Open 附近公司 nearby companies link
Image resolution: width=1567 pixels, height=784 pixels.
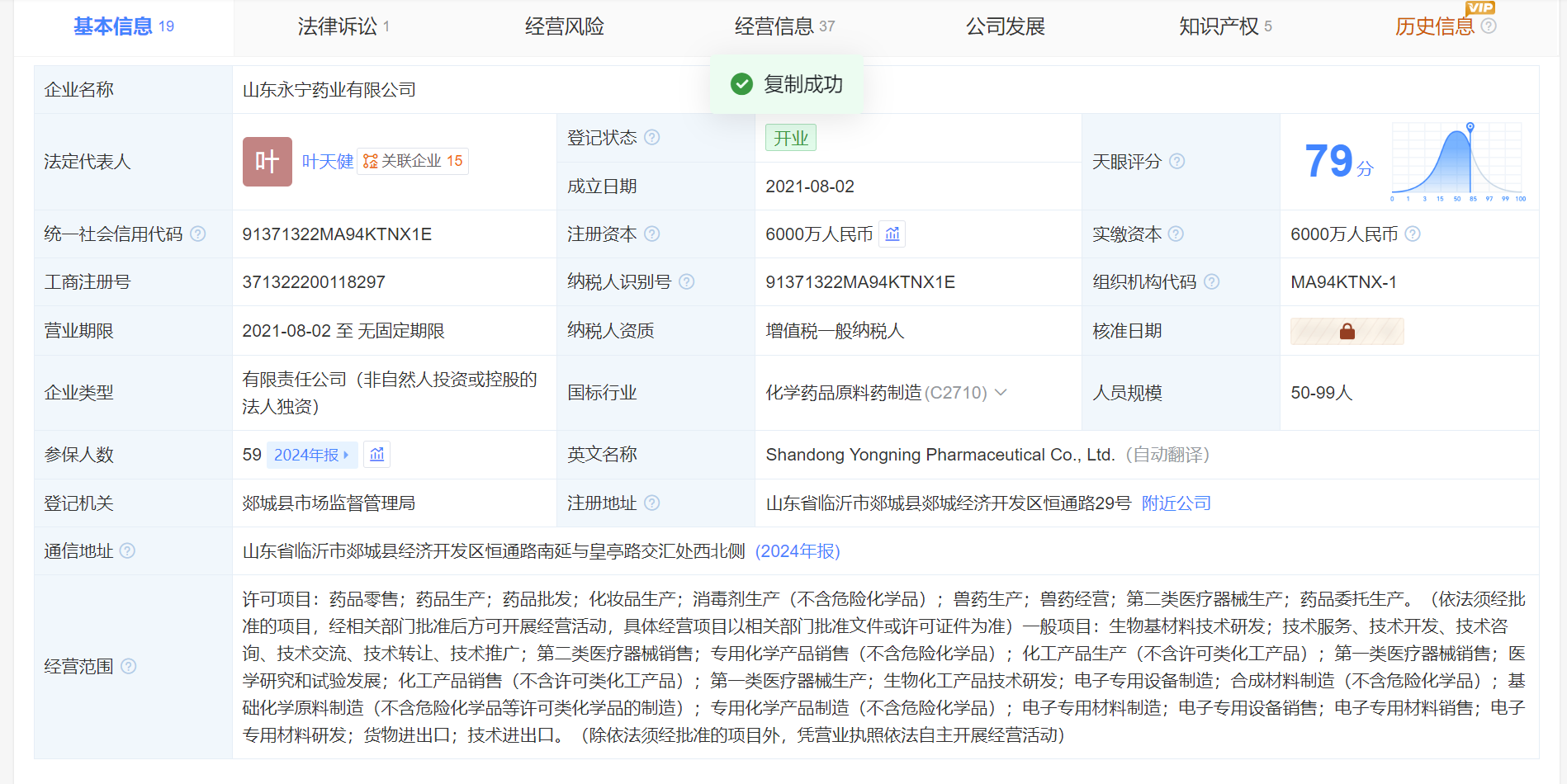[x=1176, y=503]
